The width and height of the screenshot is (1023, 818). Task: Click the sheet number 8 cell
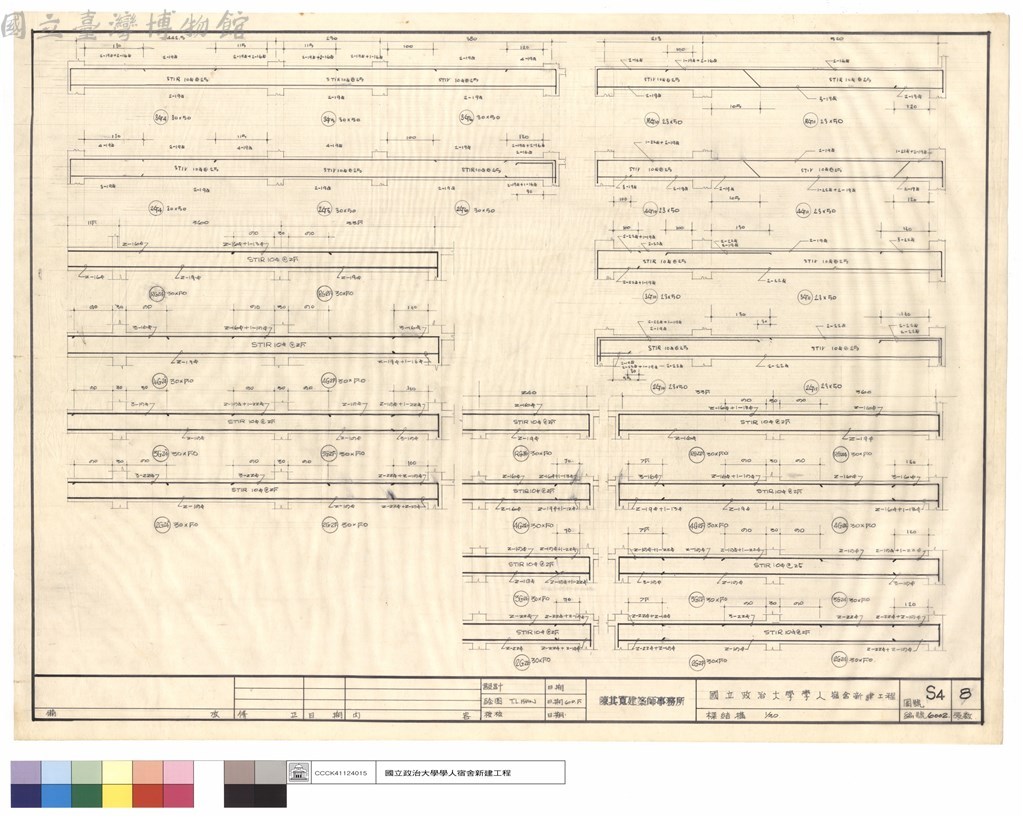click(x=964, y=693)
